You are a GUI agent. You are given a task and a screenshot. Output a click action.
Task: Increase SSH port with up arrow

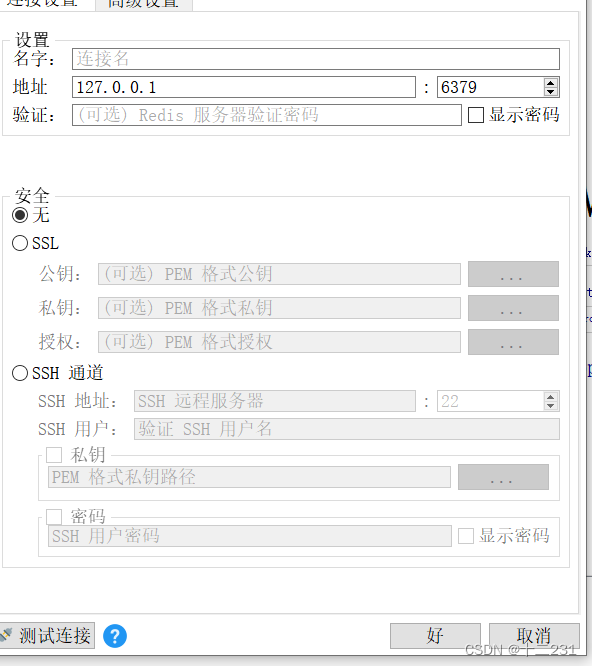[551, 397]
